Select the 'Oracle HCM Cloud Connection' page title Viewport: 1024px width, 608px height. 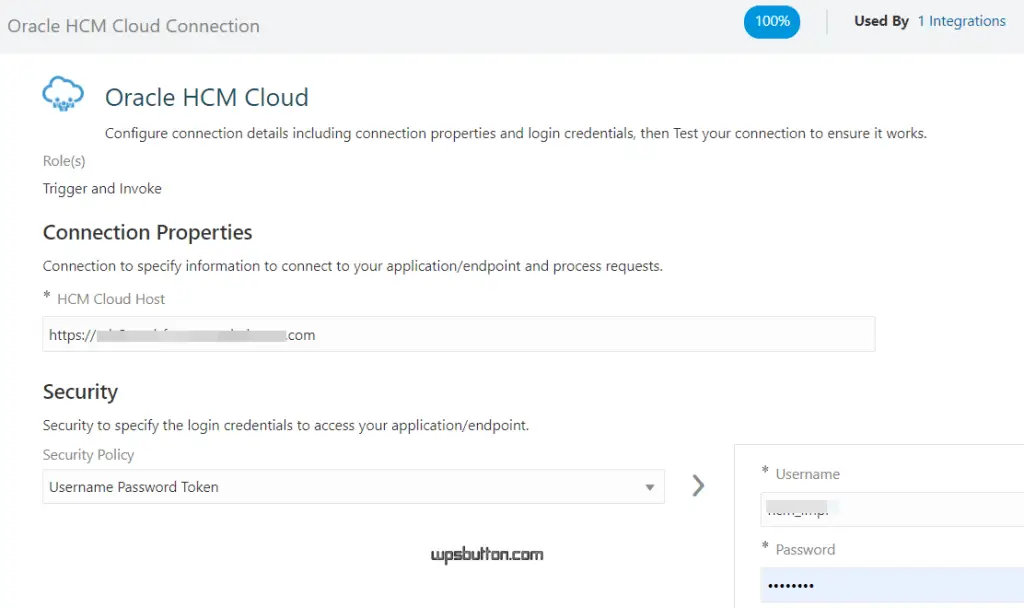133,26
